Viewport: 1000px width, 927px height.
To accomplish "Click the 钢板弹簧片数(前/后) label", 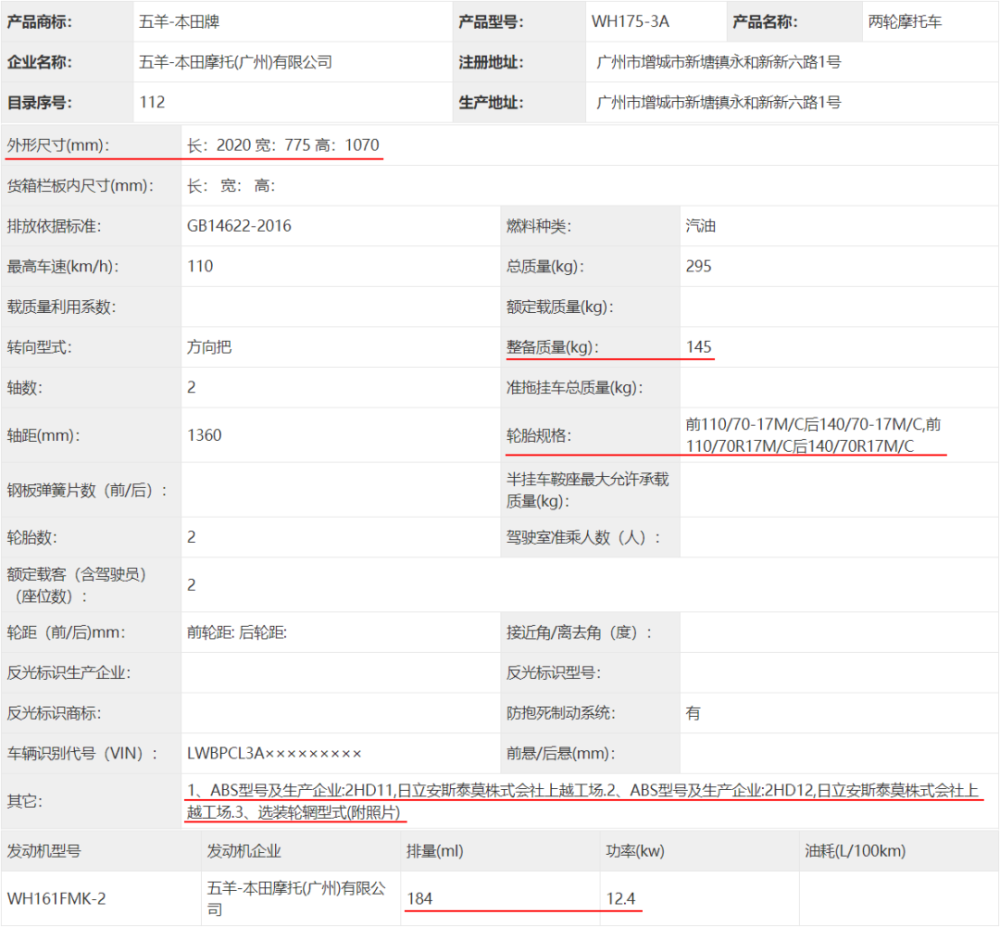I will pos(87,491).
